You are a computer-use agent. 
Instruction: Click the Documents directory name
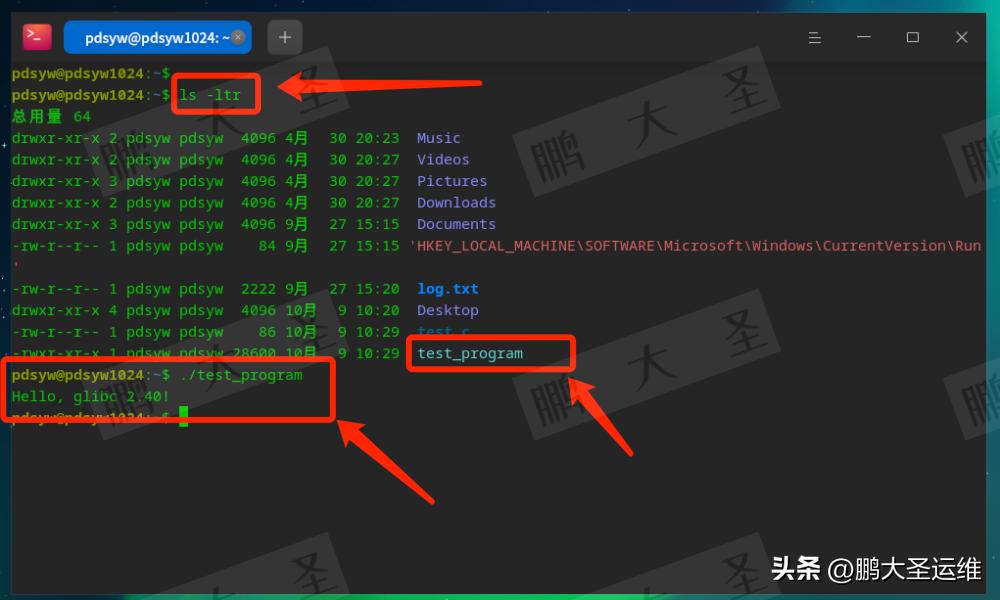tap(456, 224)
